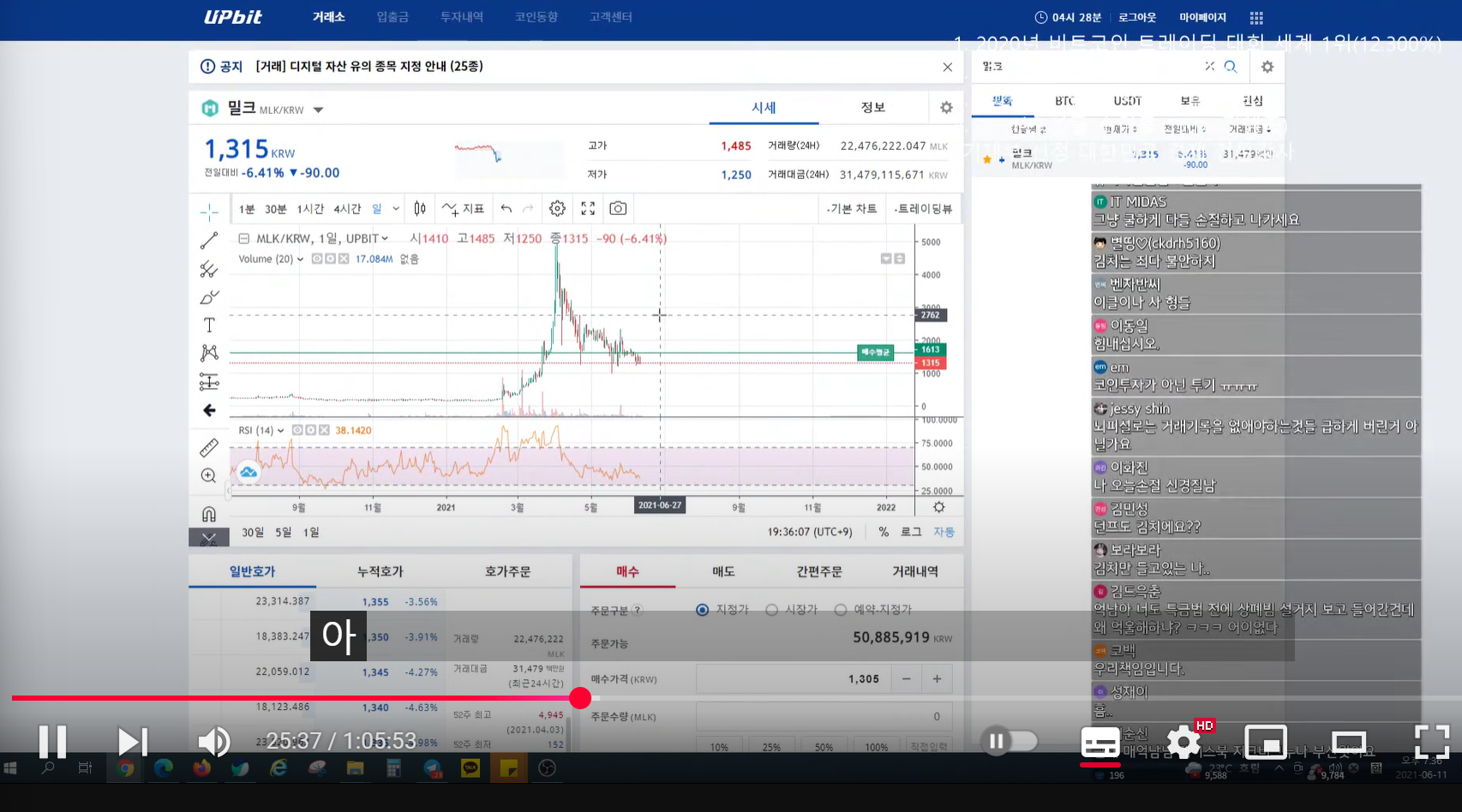Toggle the YouTube autoplay switch
The height and width of the screenshot is (812, 1462).
1010,741
